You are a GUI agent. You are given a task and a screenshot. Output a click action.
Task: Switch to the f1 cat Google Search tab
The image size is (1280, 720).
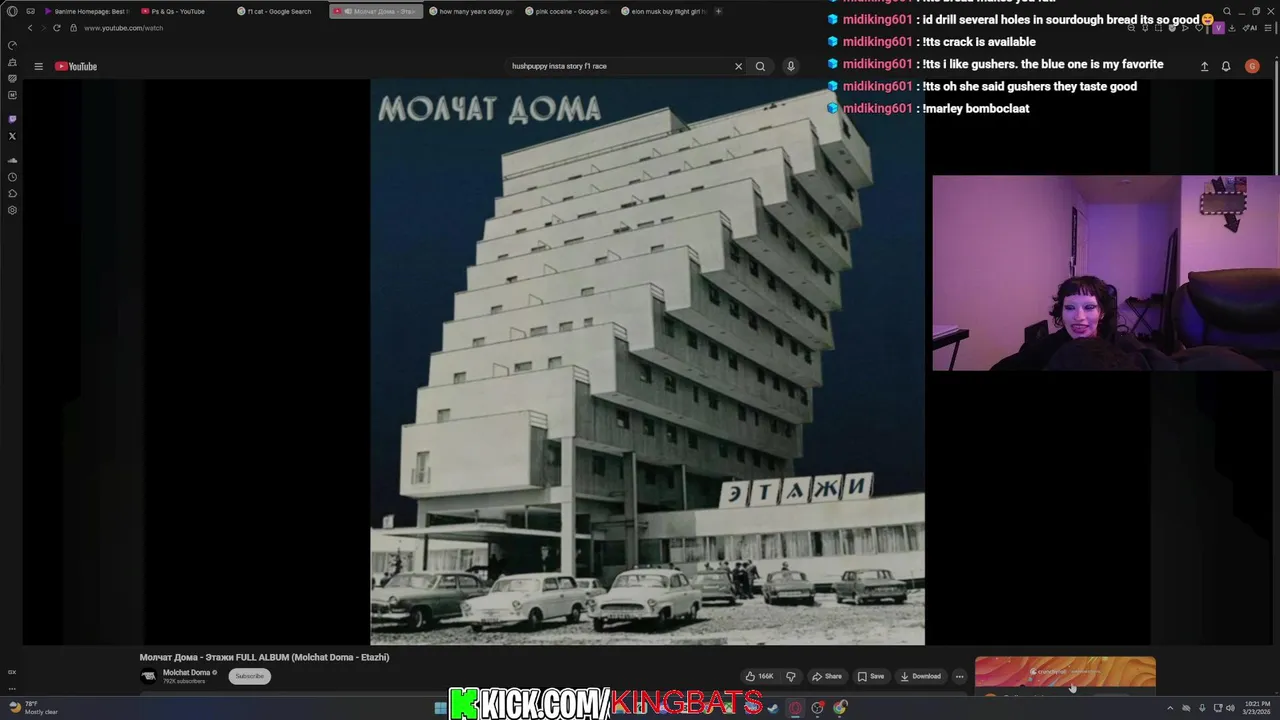tap(278, 11)
